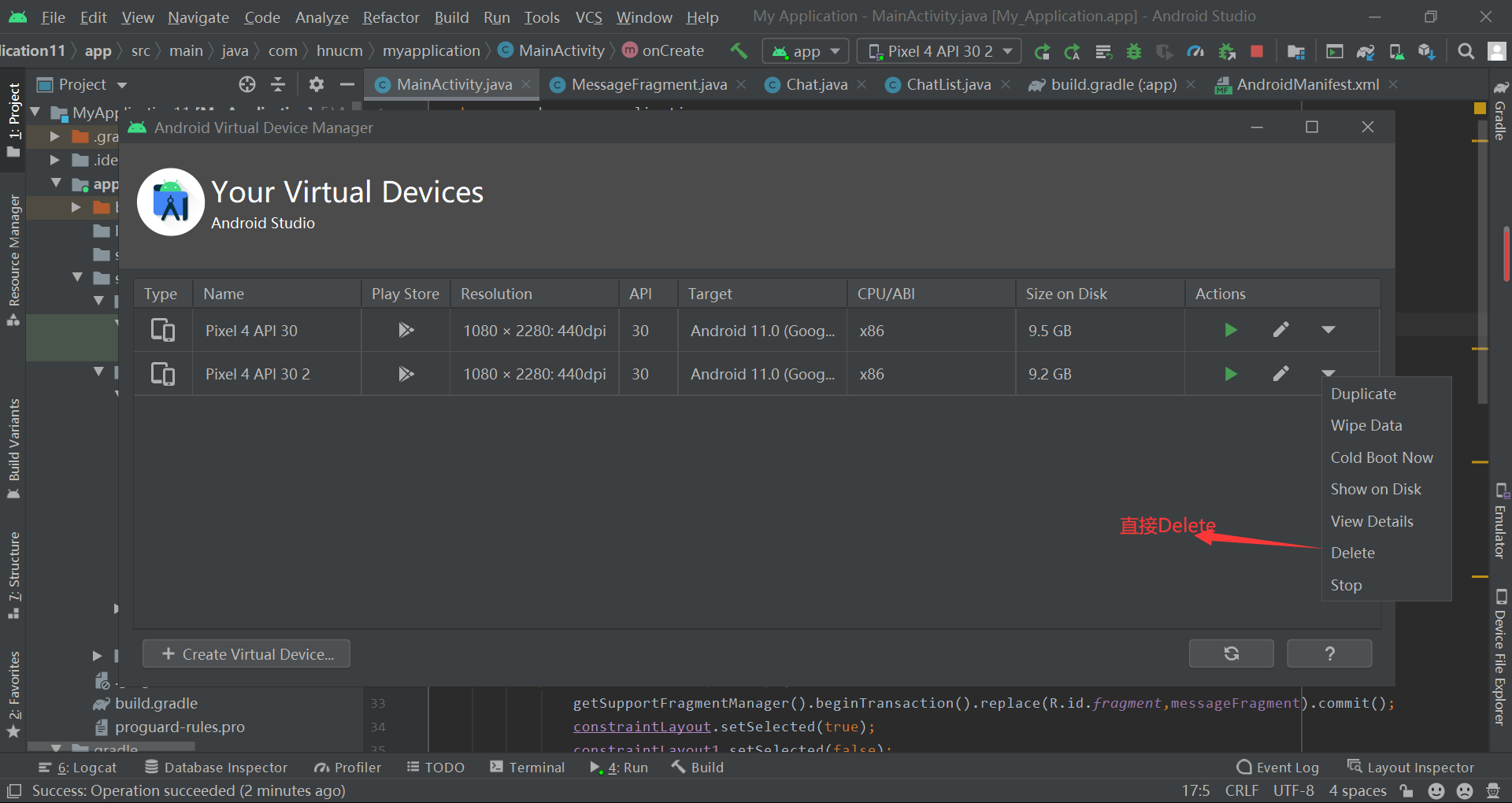Toggle the Gradle tool window
The image size is (1512, 803).
(1500, 110)
